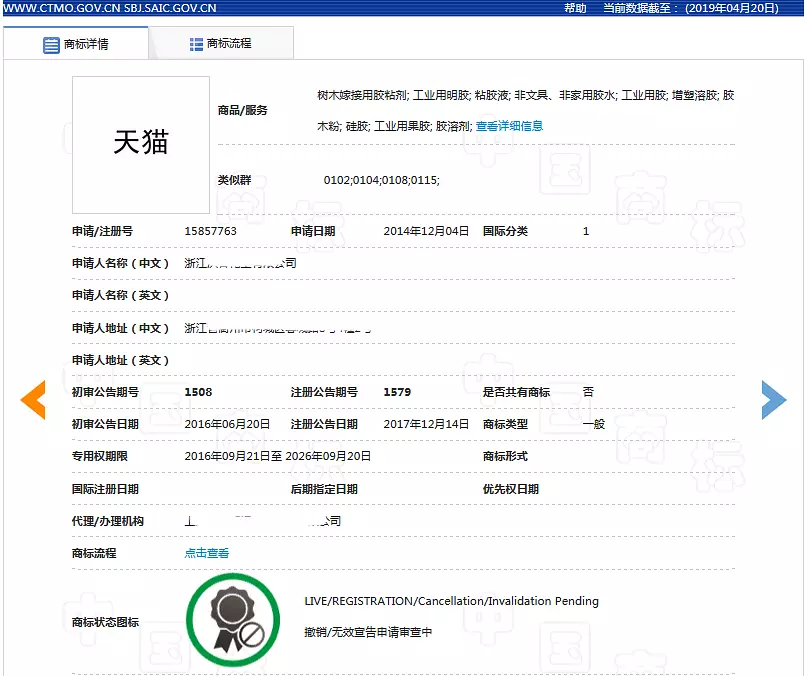
Task: Click the trademark status badge icon
Action: tap(233, 620)
